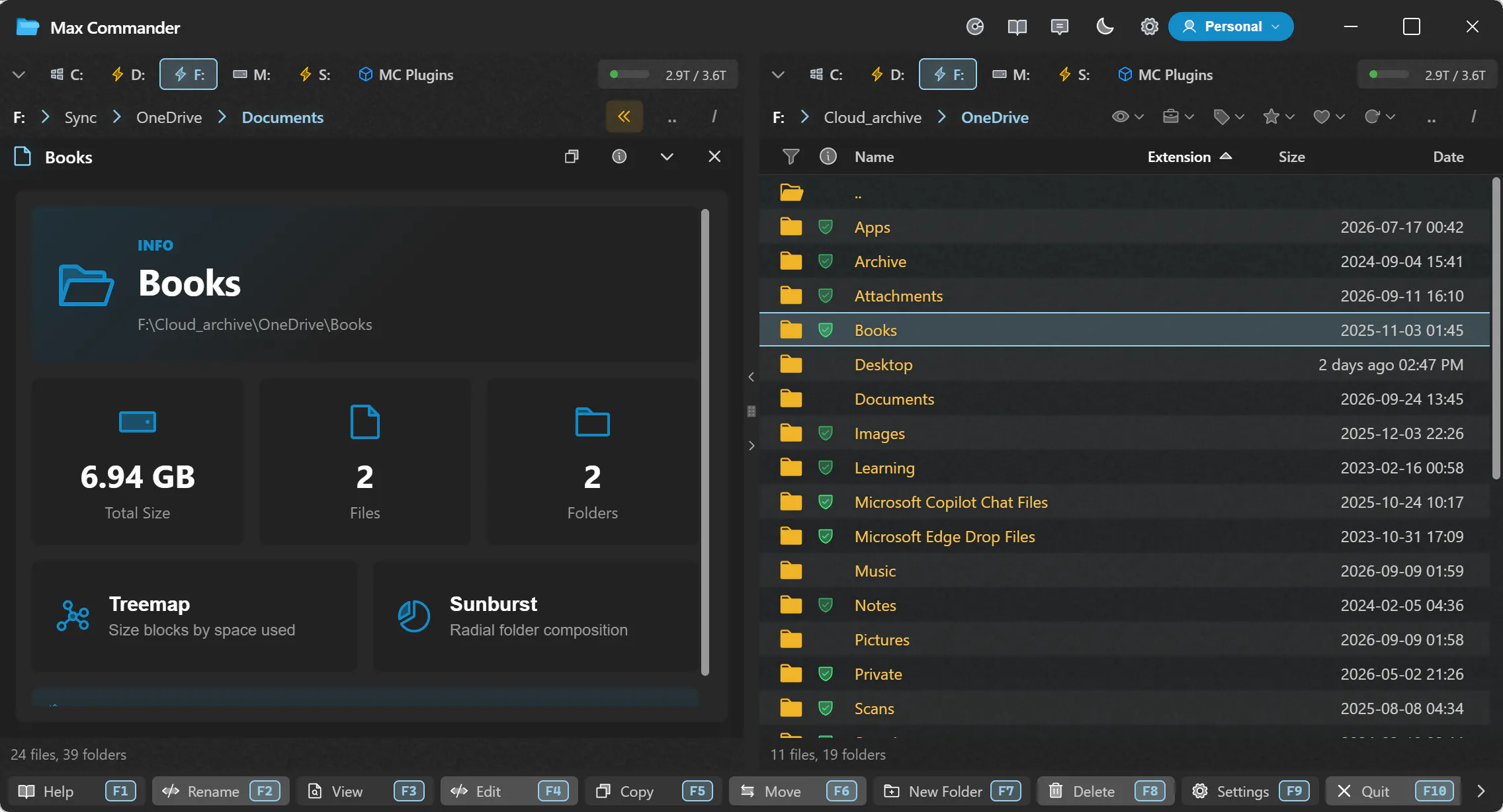Open the feedback chat icon in title bar
This screenshot has height=812, width=1503.
[1059, 26]
